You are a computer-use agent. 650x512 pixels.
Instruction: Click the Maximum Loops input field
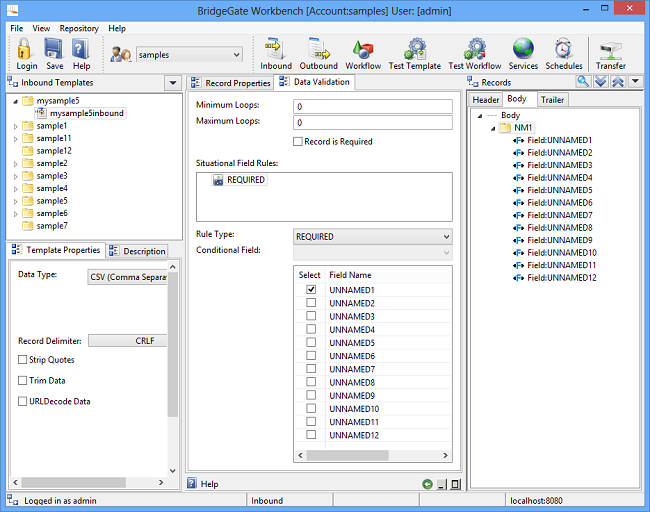click(373, 123)
